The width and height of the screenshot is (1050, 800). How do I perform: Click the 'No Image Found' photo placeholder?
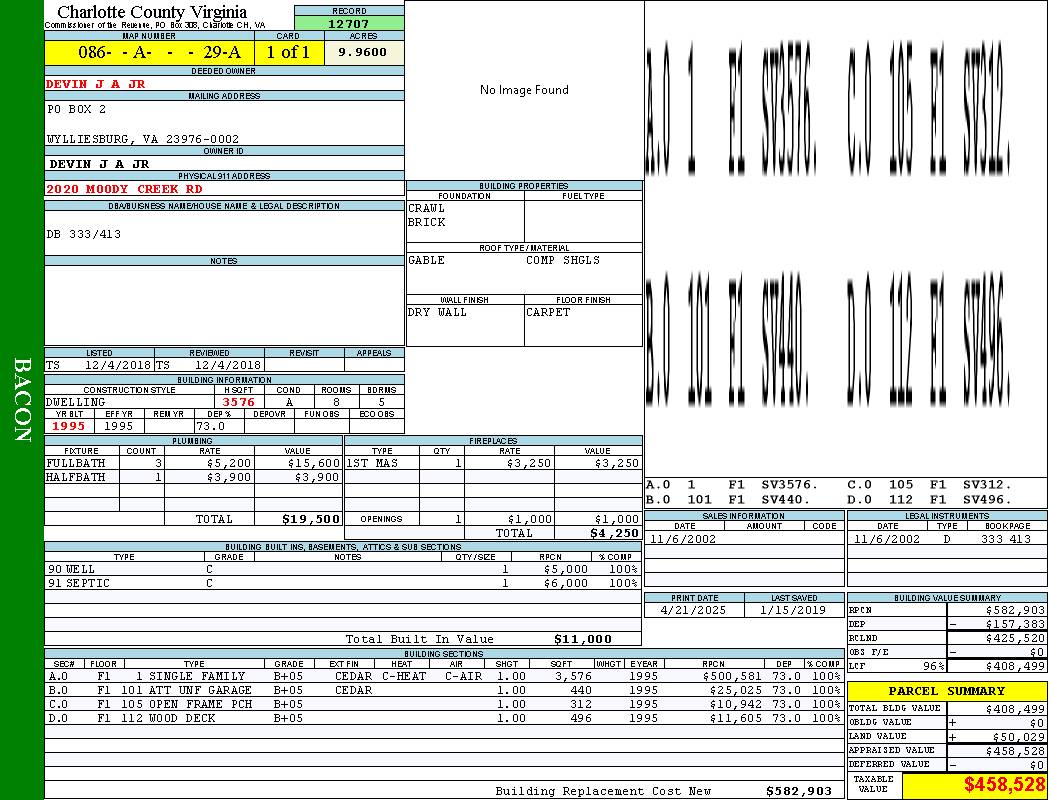(x=524, y=90)
